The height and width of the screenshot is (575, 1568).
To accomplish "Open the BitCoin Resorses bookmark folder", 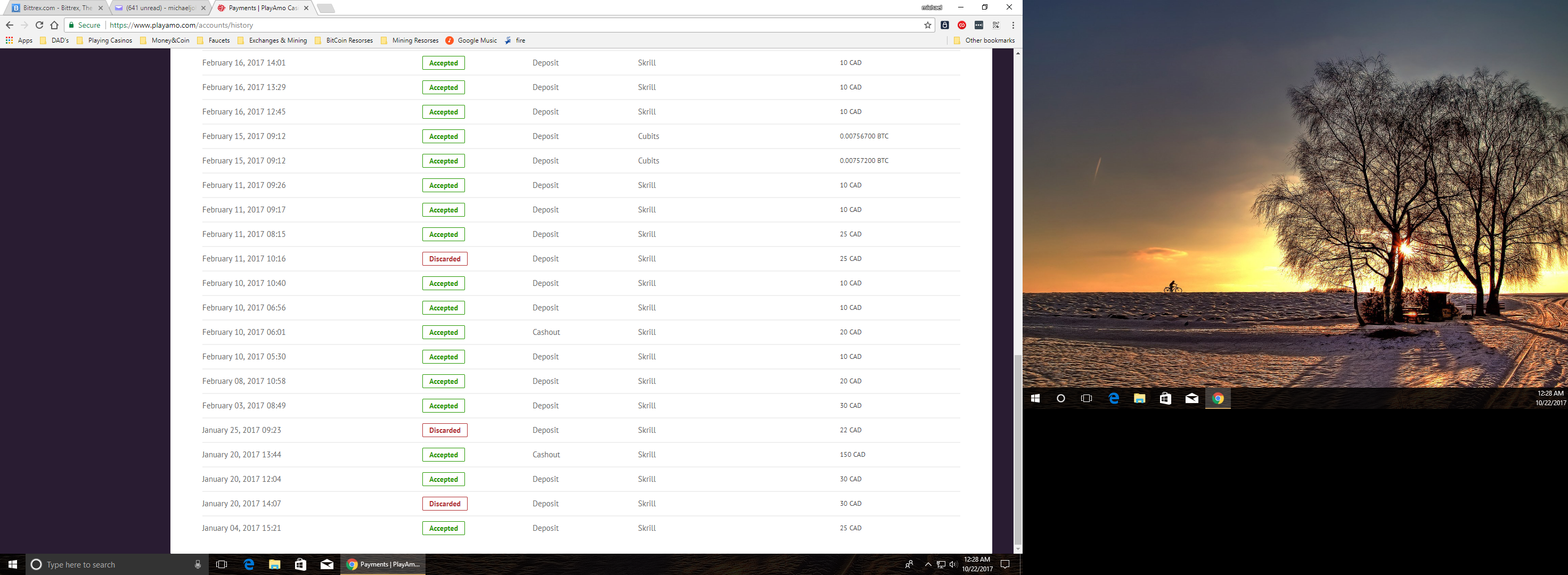I will [x=344, y=40].
